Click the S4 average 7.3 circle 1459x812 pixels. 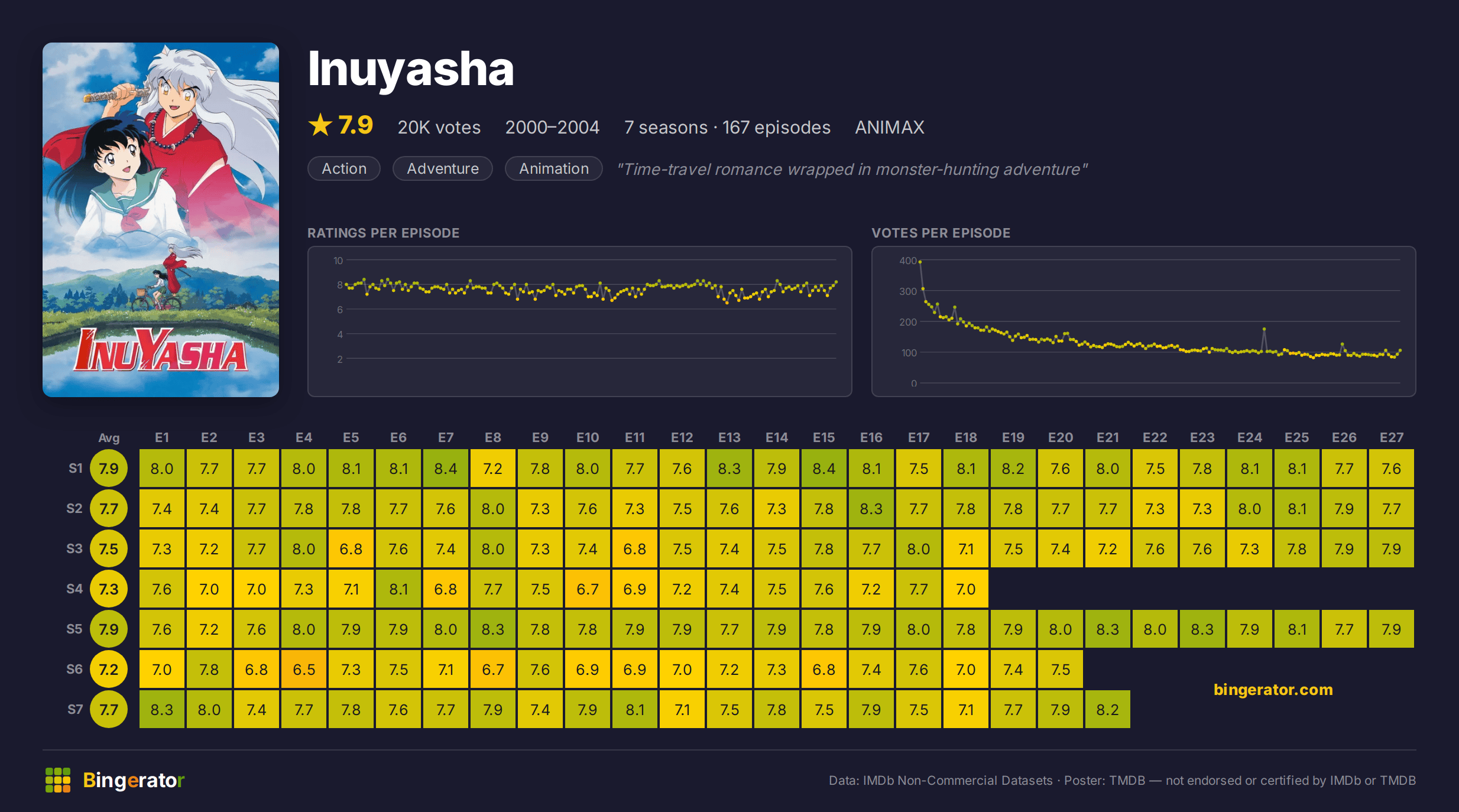[109, 589]
